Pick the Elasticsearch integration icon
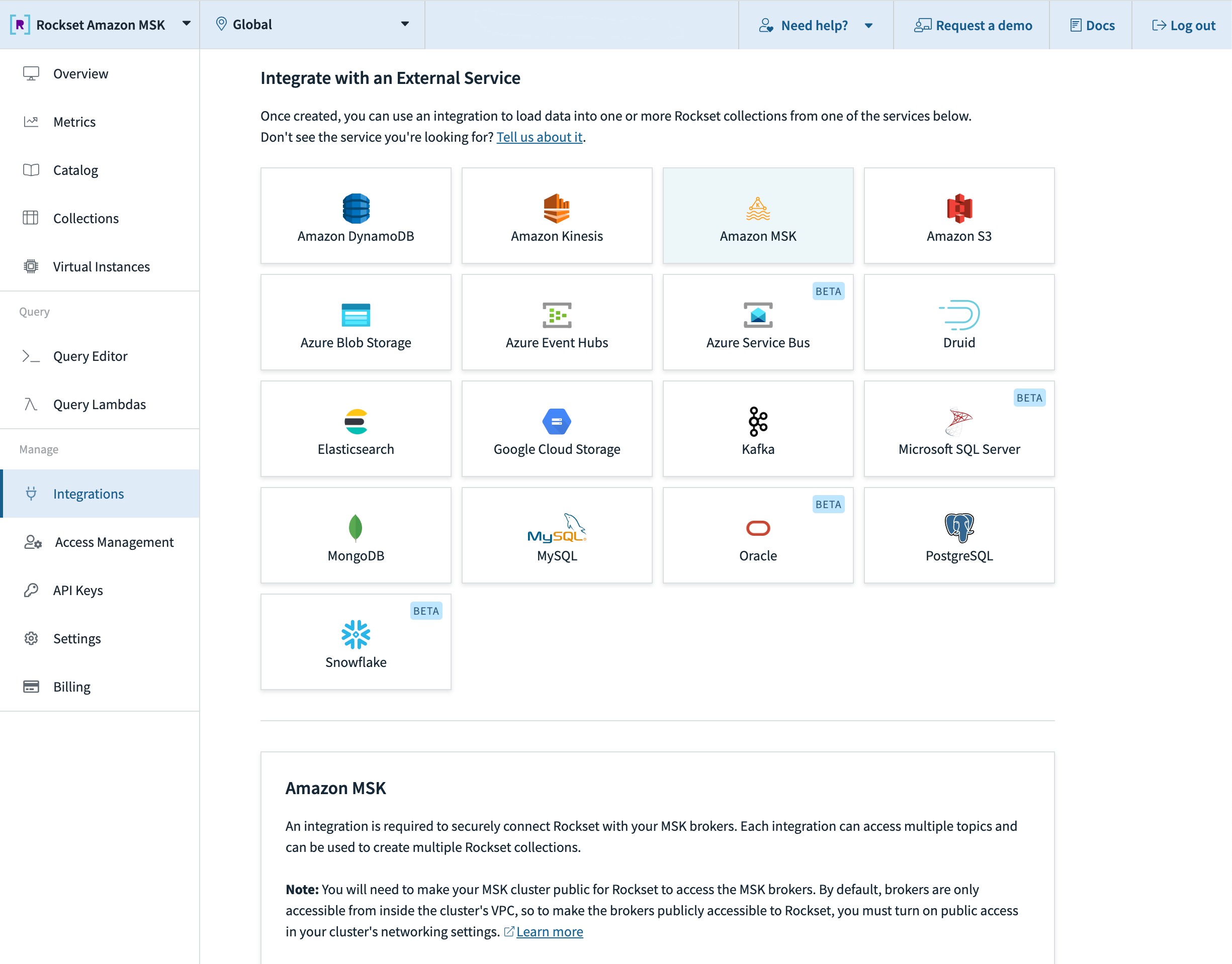This screenshot has width=1232, height=964. [356, 421]
